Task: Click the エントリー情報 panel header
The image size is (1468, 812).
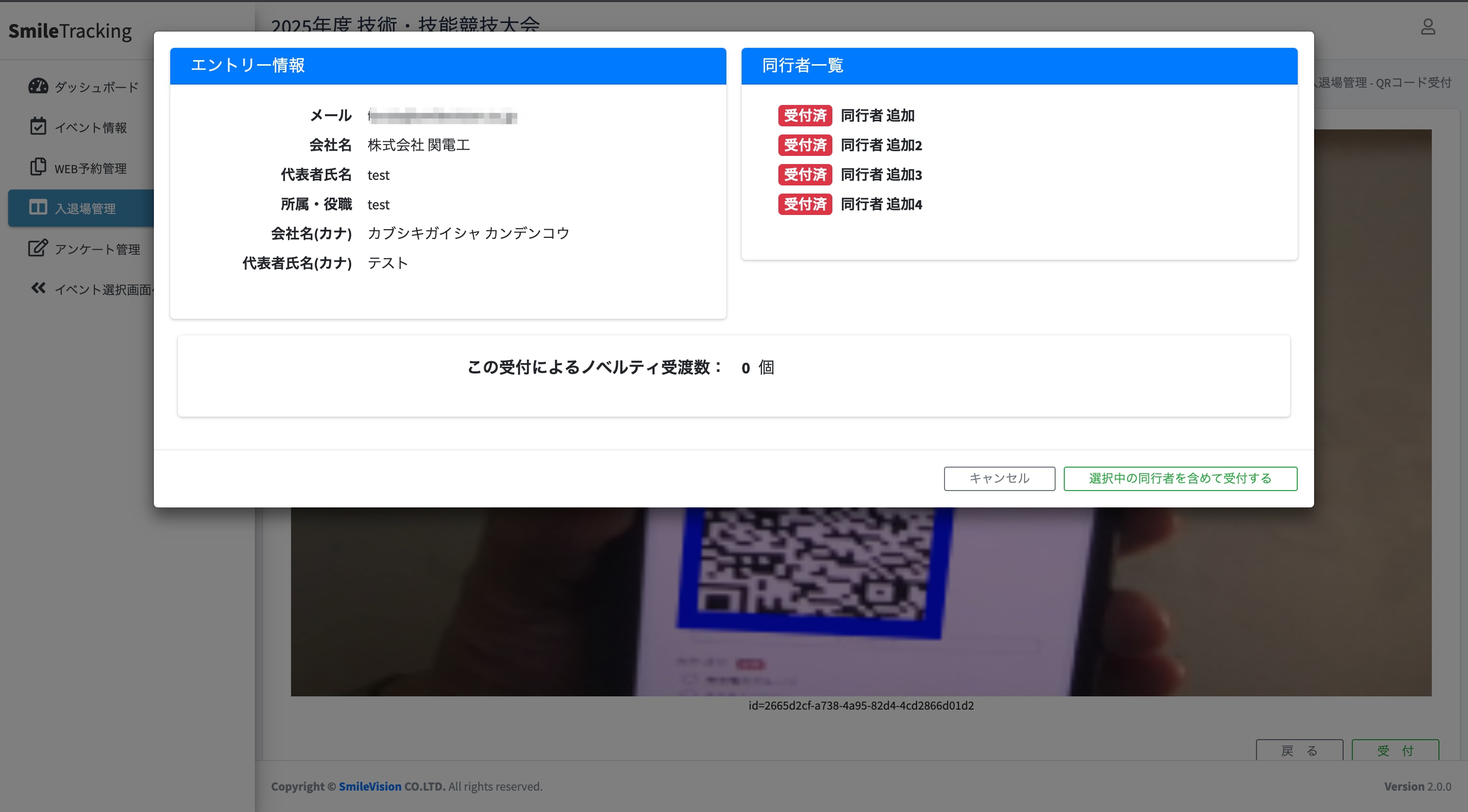Action: coord(448,66)
